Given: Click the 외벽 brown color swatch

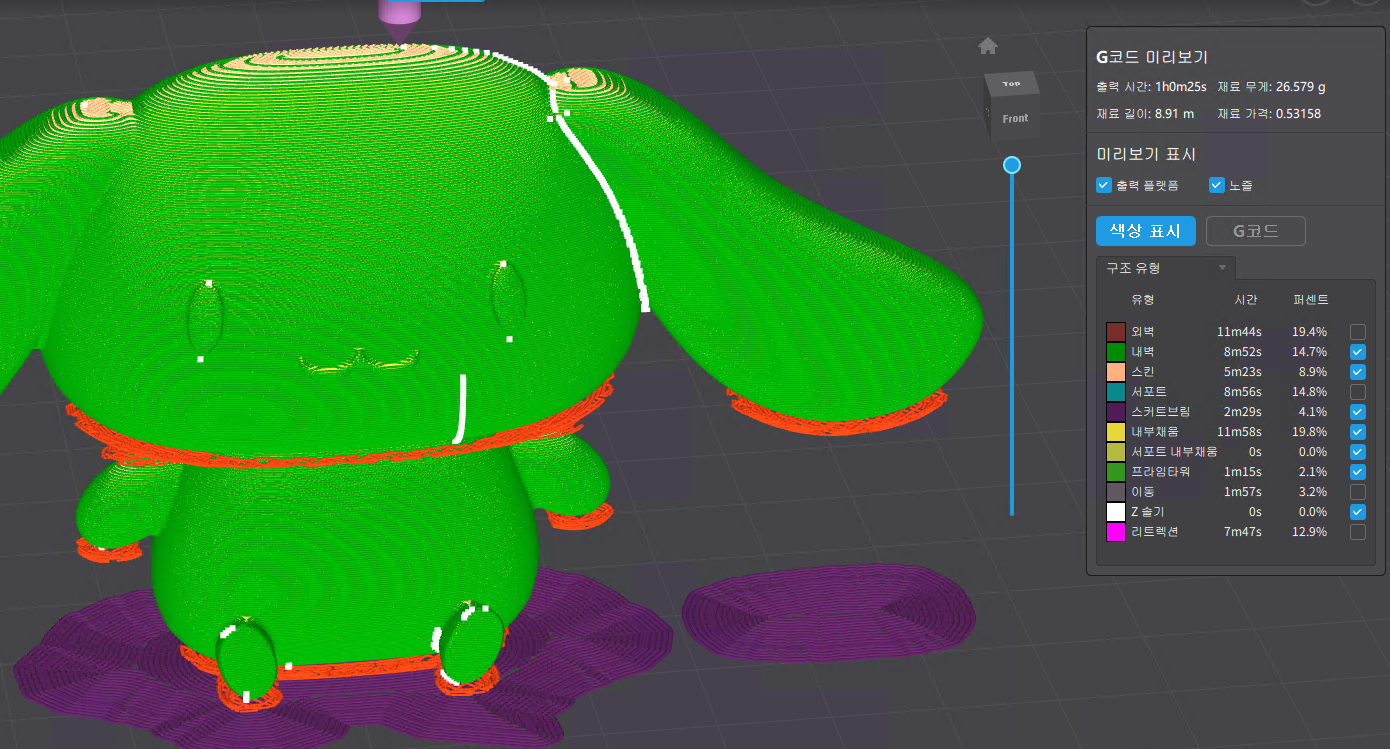Looking at the screenshot, I should 1116,332.
